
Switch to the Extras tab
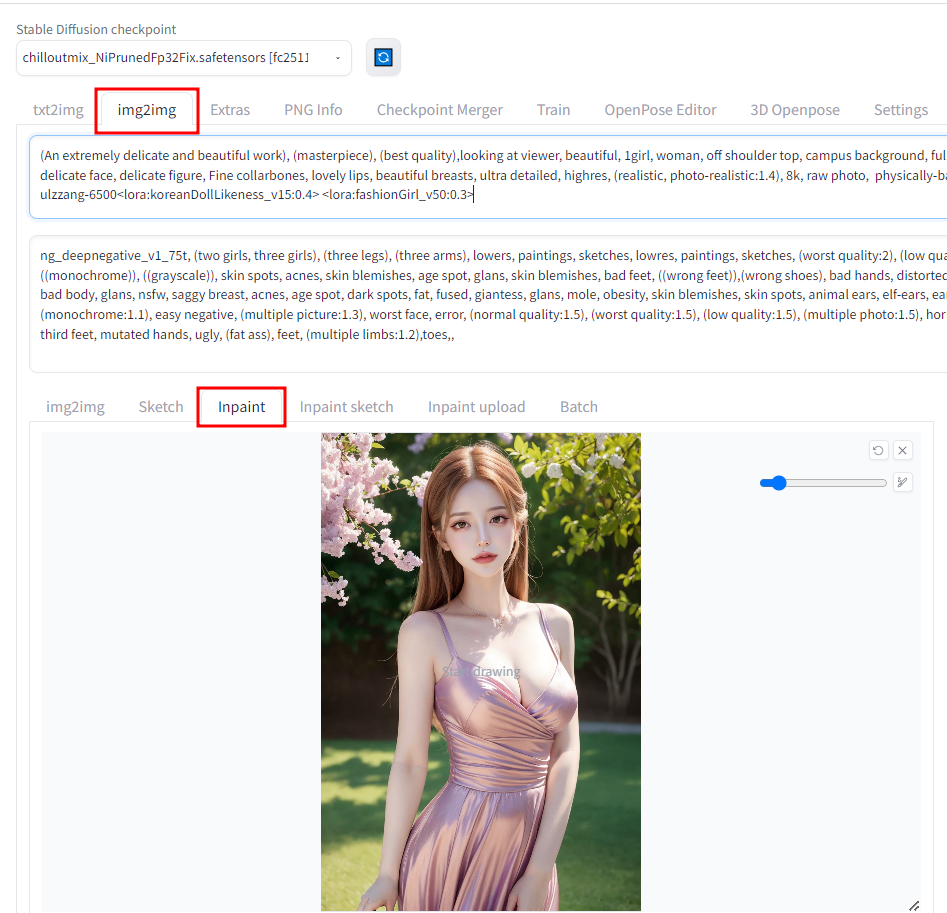[x=230, y=110]
